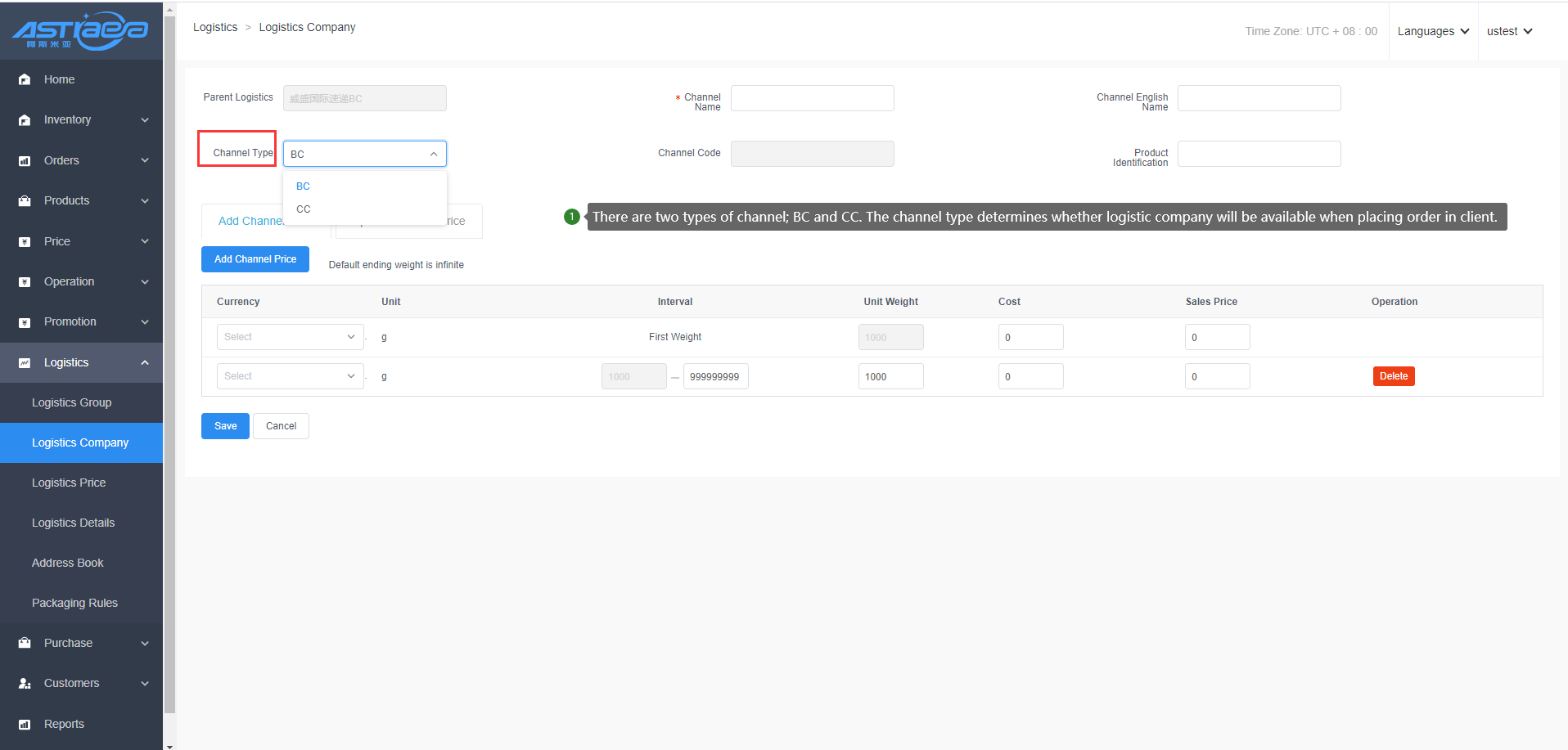Click the Products icon in sidebar
1568x750 pixels.
pyautogui.click(x=25, y=201)
